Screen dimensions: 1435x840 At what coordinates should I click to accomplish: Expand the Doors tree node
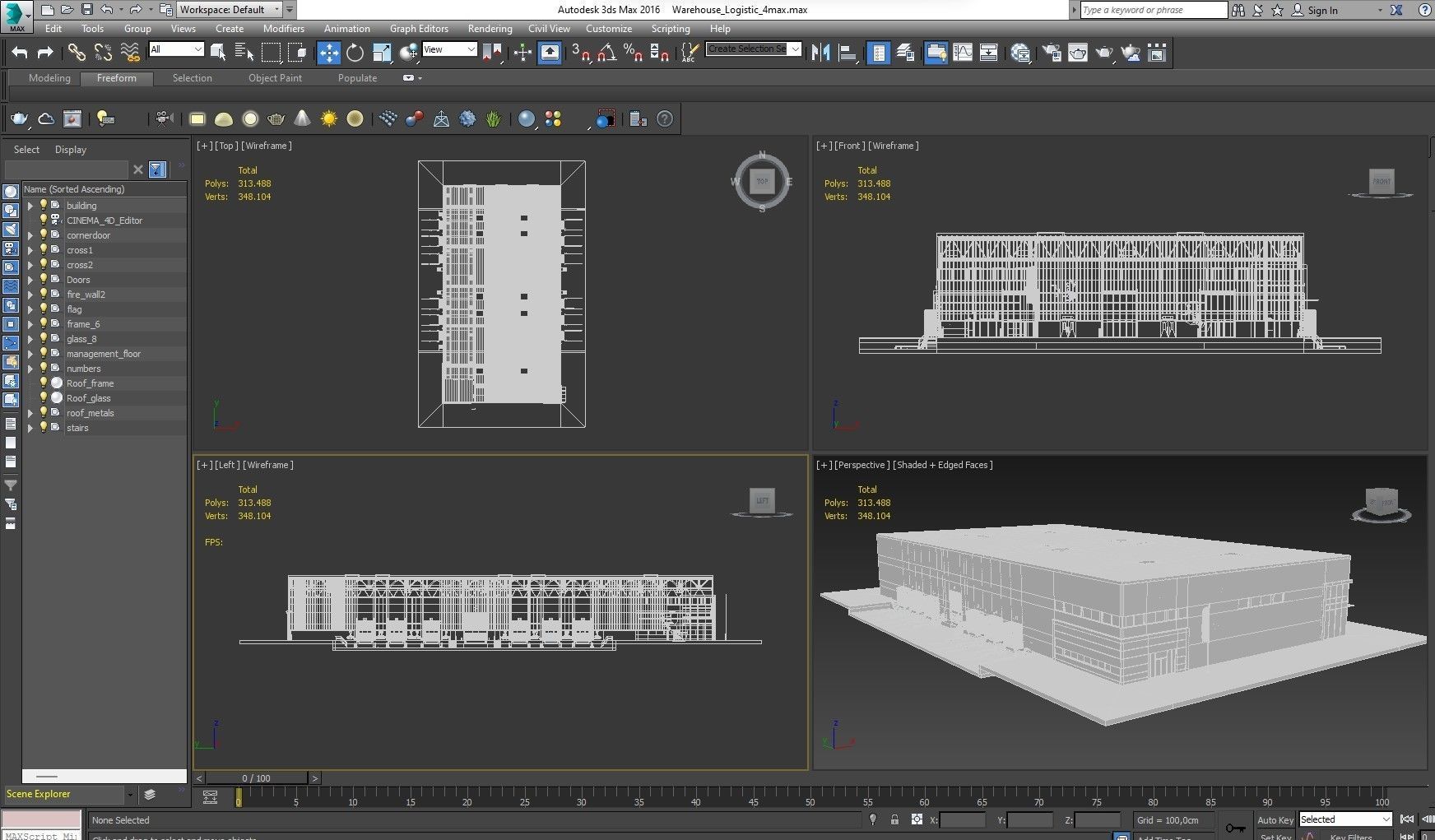[x=30, y=280]
